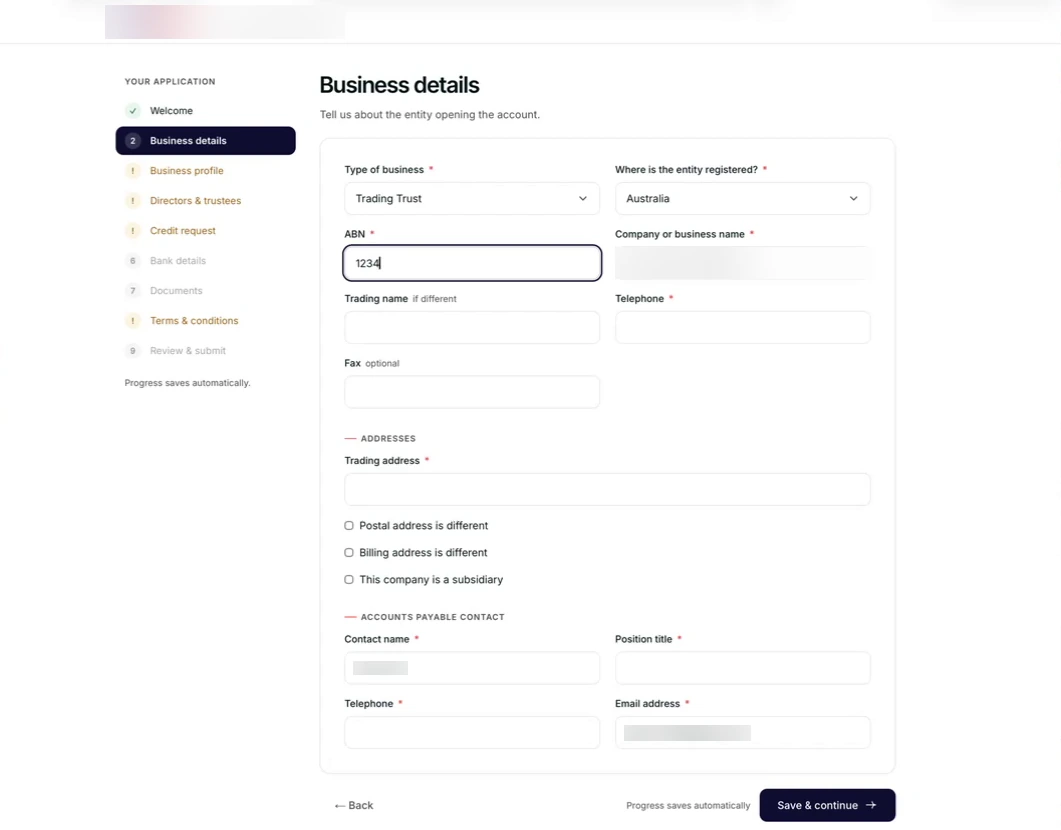Click the Trading address input field
Screen dimensions: 1061x830
pos(607,489)
